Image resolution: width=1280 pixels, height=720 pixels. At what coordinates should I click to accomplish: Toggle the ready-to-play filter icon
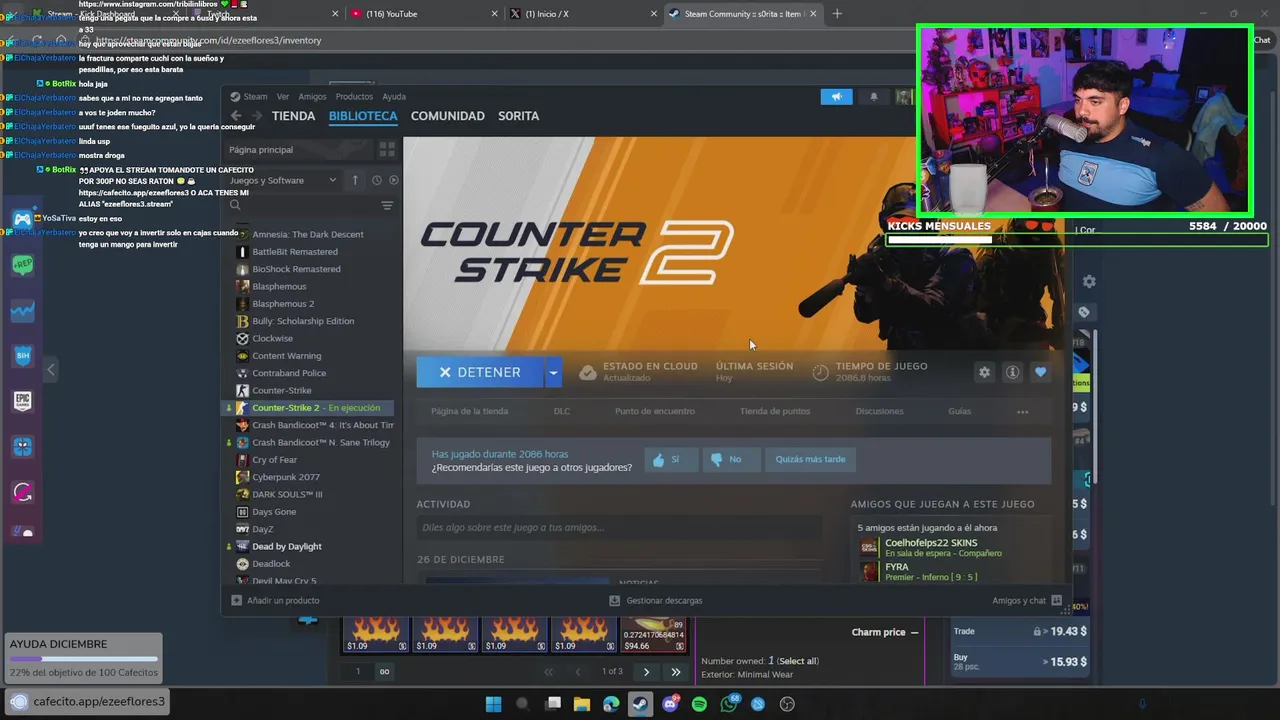tap(393, 180)
